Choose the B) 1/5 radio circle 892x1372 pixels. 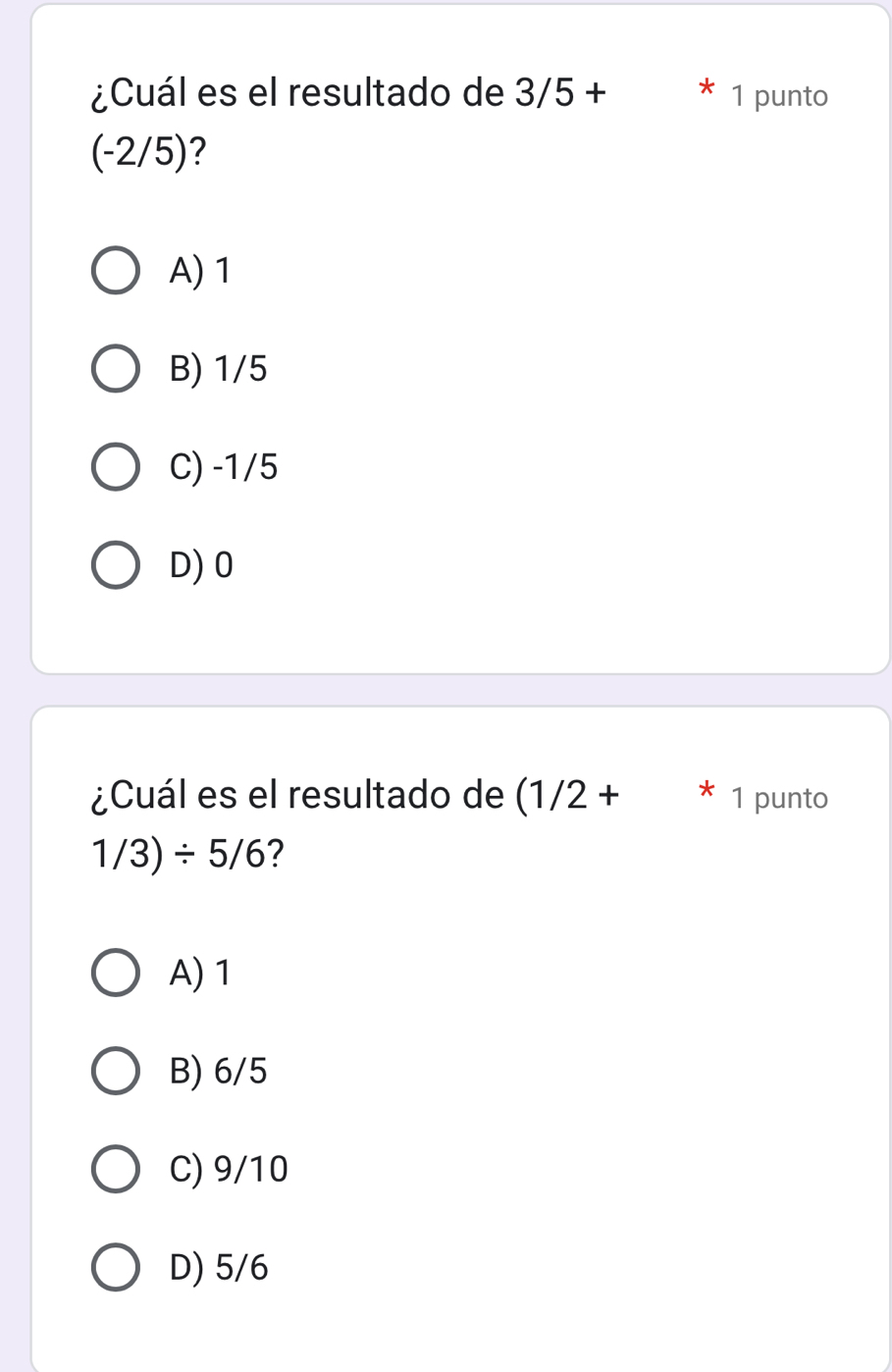point(116,369)
